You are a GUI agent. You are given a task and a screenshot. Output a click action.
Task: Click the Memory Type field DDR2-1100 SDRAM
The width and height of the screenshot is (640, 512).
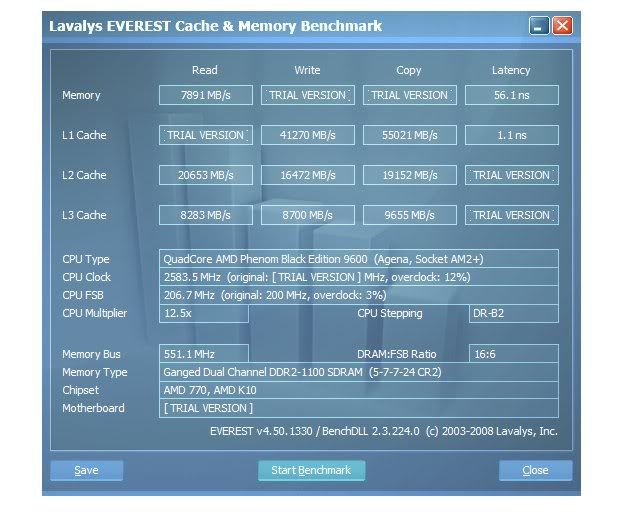tap(359, 372)
